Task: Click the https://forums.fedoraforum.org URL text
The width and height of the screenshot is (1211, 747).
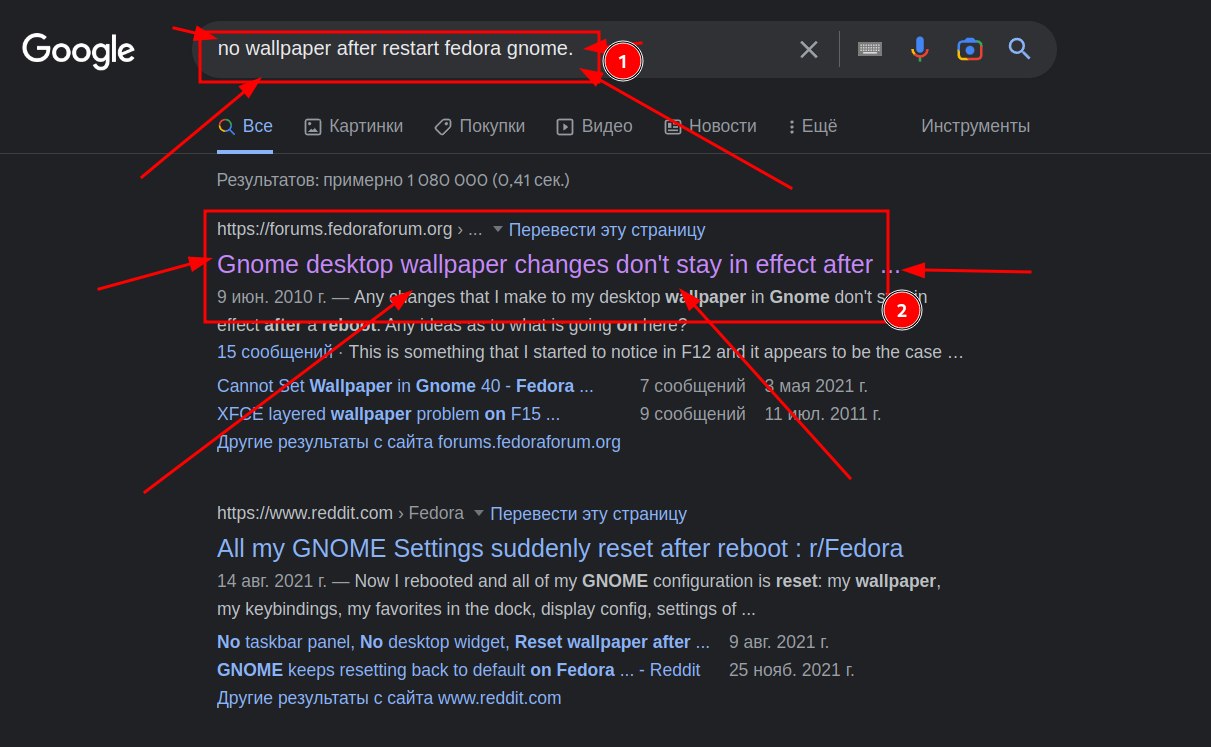Action: [335, 230]
